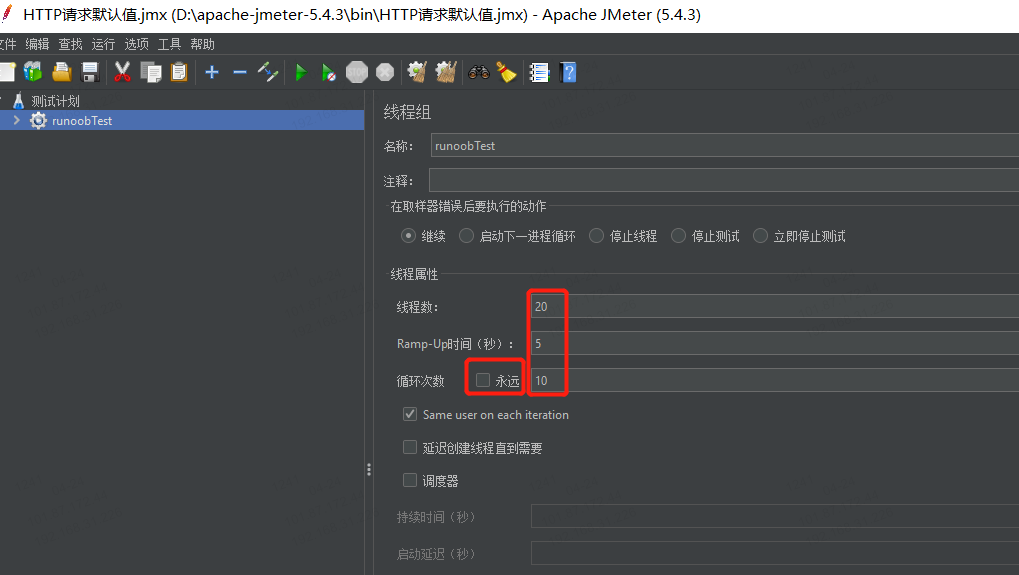
Task: Start the test with green play icon
Action: coord(300,72)
